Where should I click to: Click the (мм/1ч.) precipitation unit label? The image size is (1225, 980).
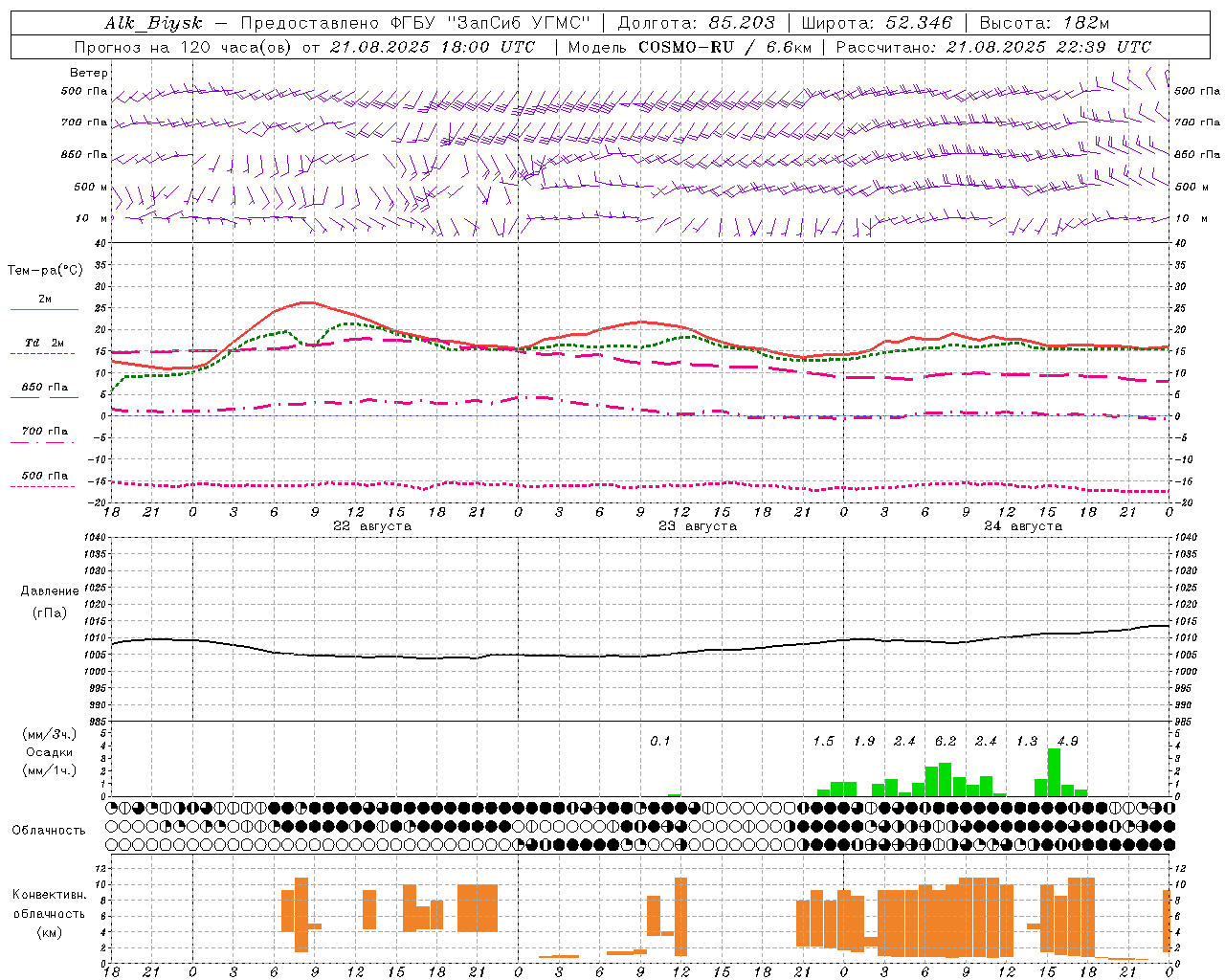pos(50,770)
